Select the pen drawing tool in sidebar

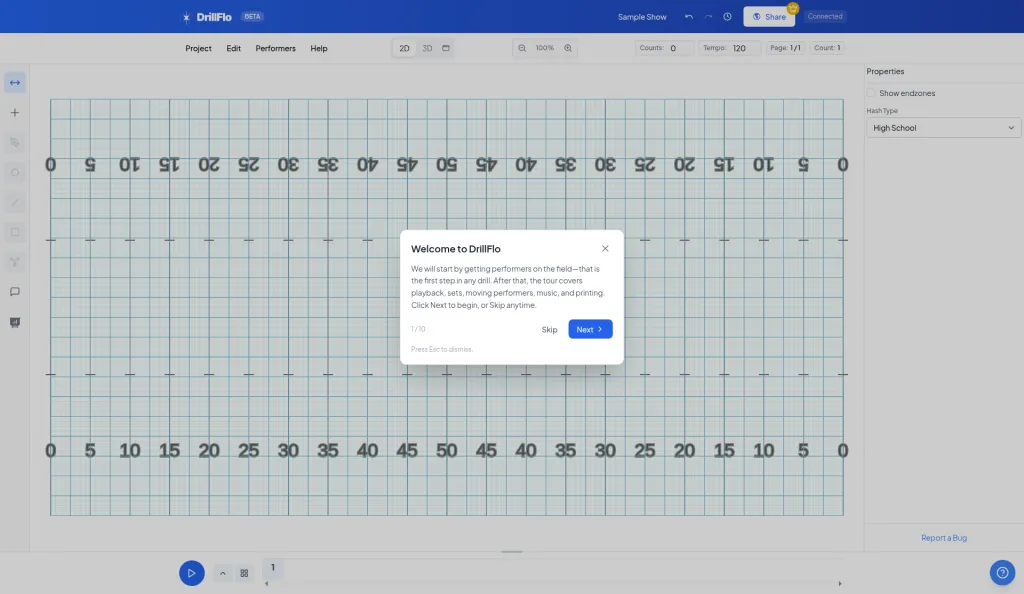[14, 142]
